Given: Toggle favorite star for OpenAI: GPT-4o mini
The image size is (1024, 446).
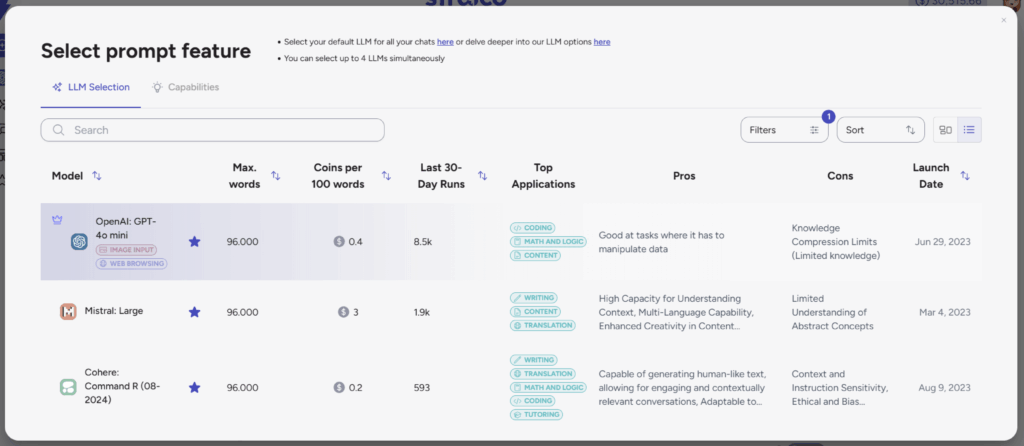Looking at the screenshot, I should pyautogui.click(x=194, y=242).
